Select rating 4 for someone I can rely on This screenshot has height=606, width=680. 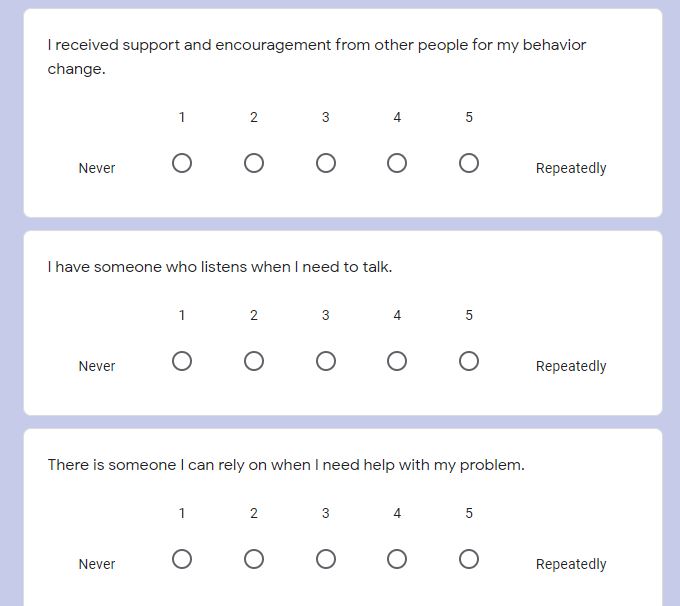(x=397, y=559)
